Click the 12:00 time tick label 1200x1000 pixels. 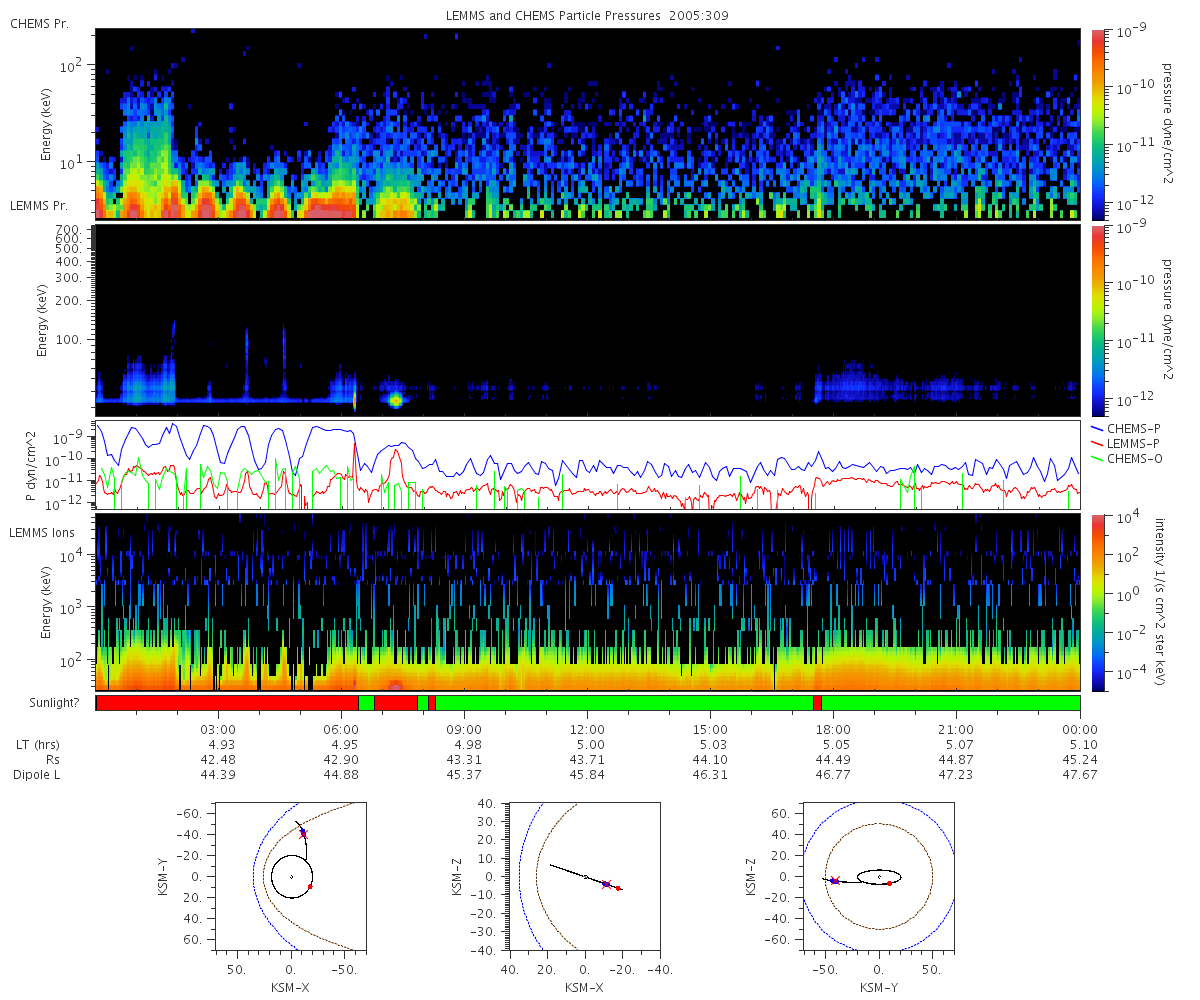click(588, 728)
